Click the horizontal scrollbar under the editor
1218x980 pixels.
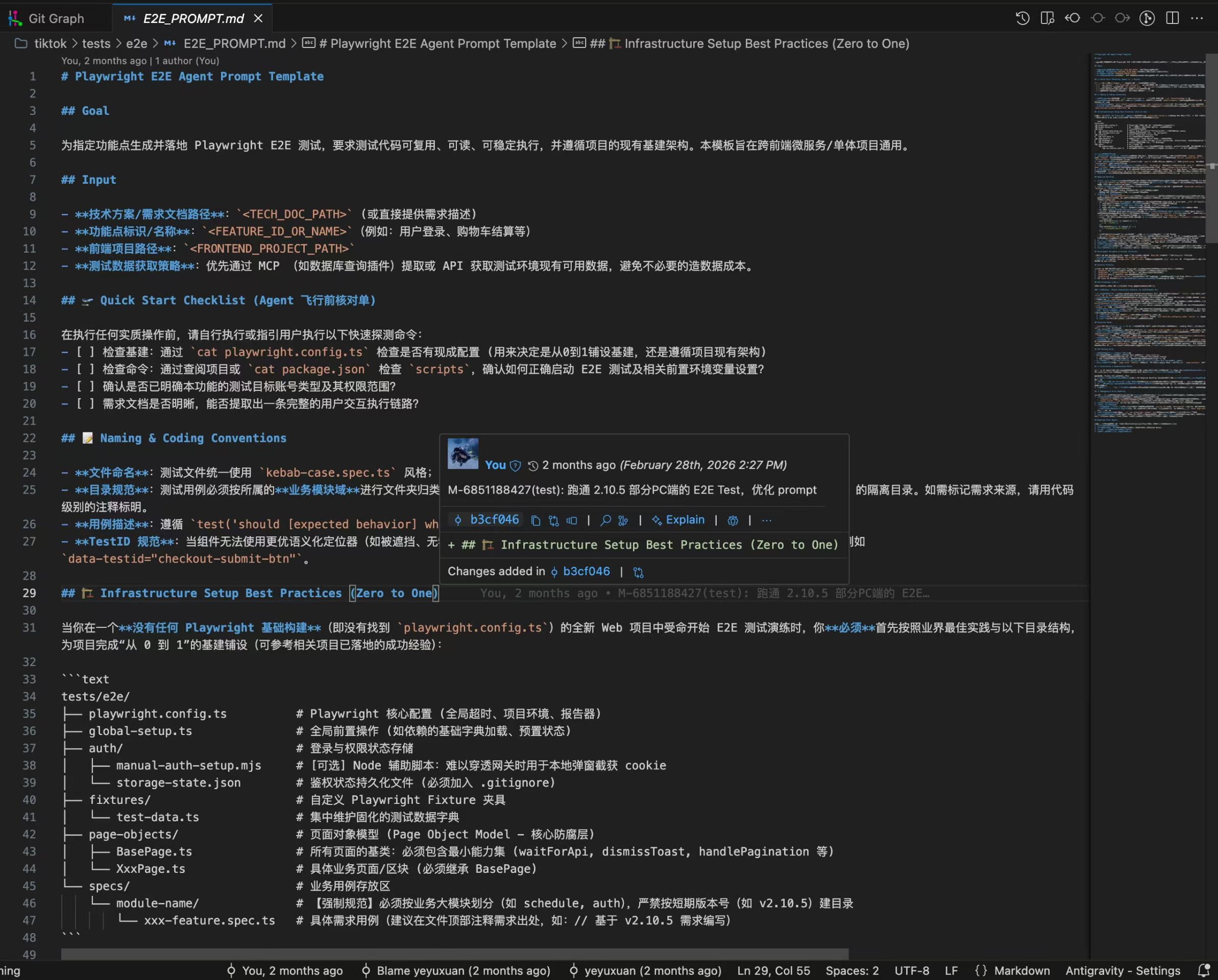pyautogui.click(x=455, y=953)
